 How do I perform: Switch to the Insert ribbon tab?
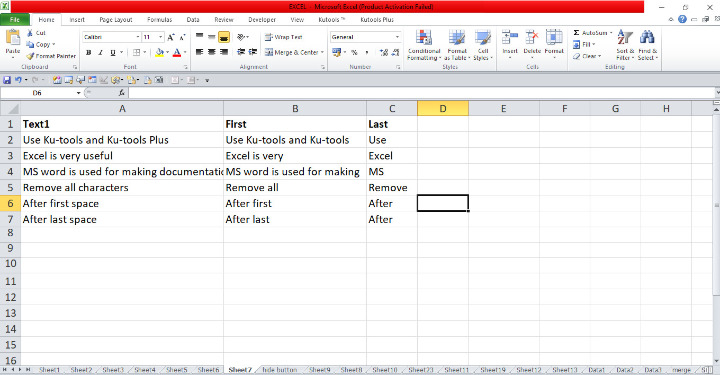[x=77, y=20]
